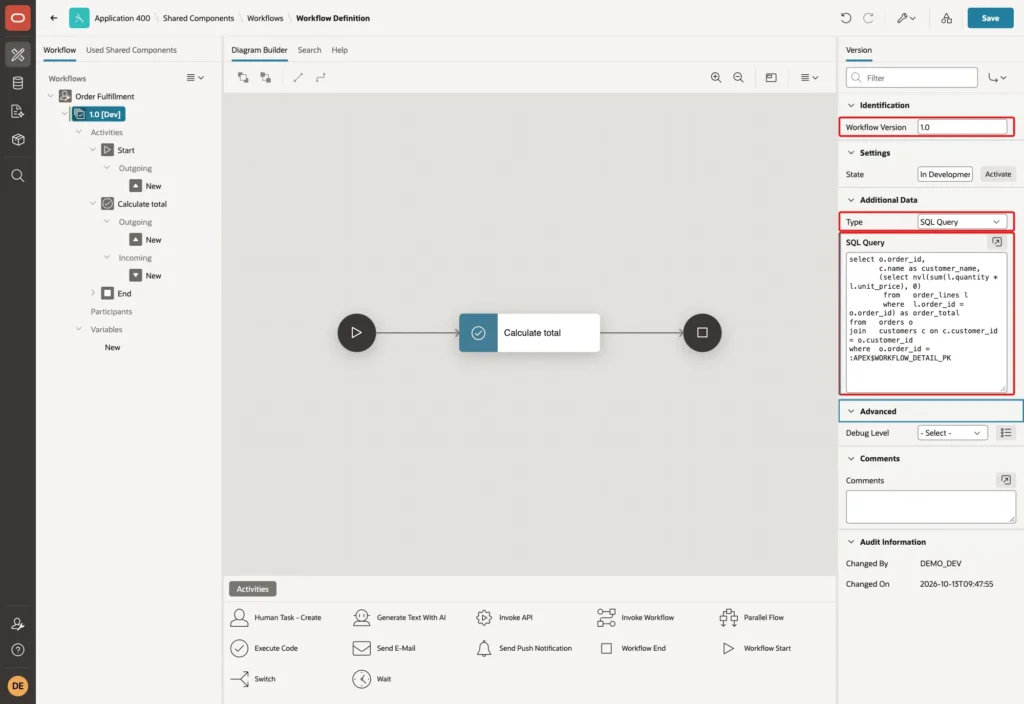Switch to the Search tab

309,50
